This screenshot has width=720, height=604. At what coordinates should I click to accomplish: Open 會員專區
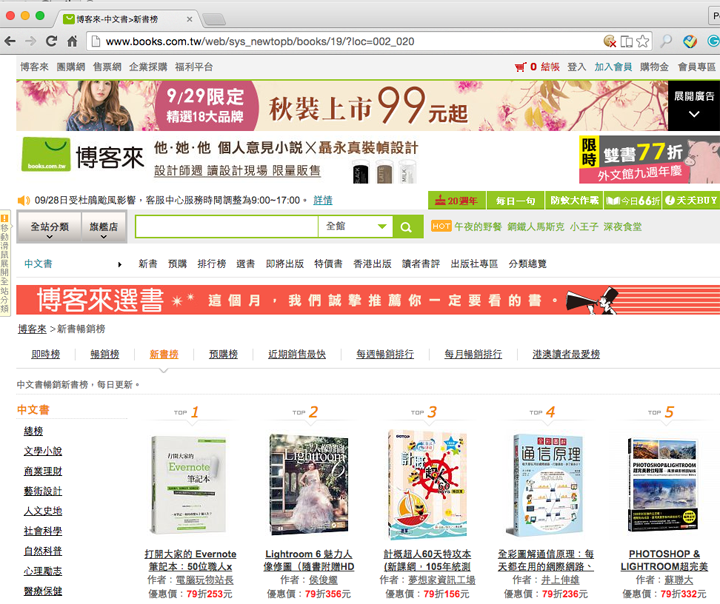pos(697,67)
